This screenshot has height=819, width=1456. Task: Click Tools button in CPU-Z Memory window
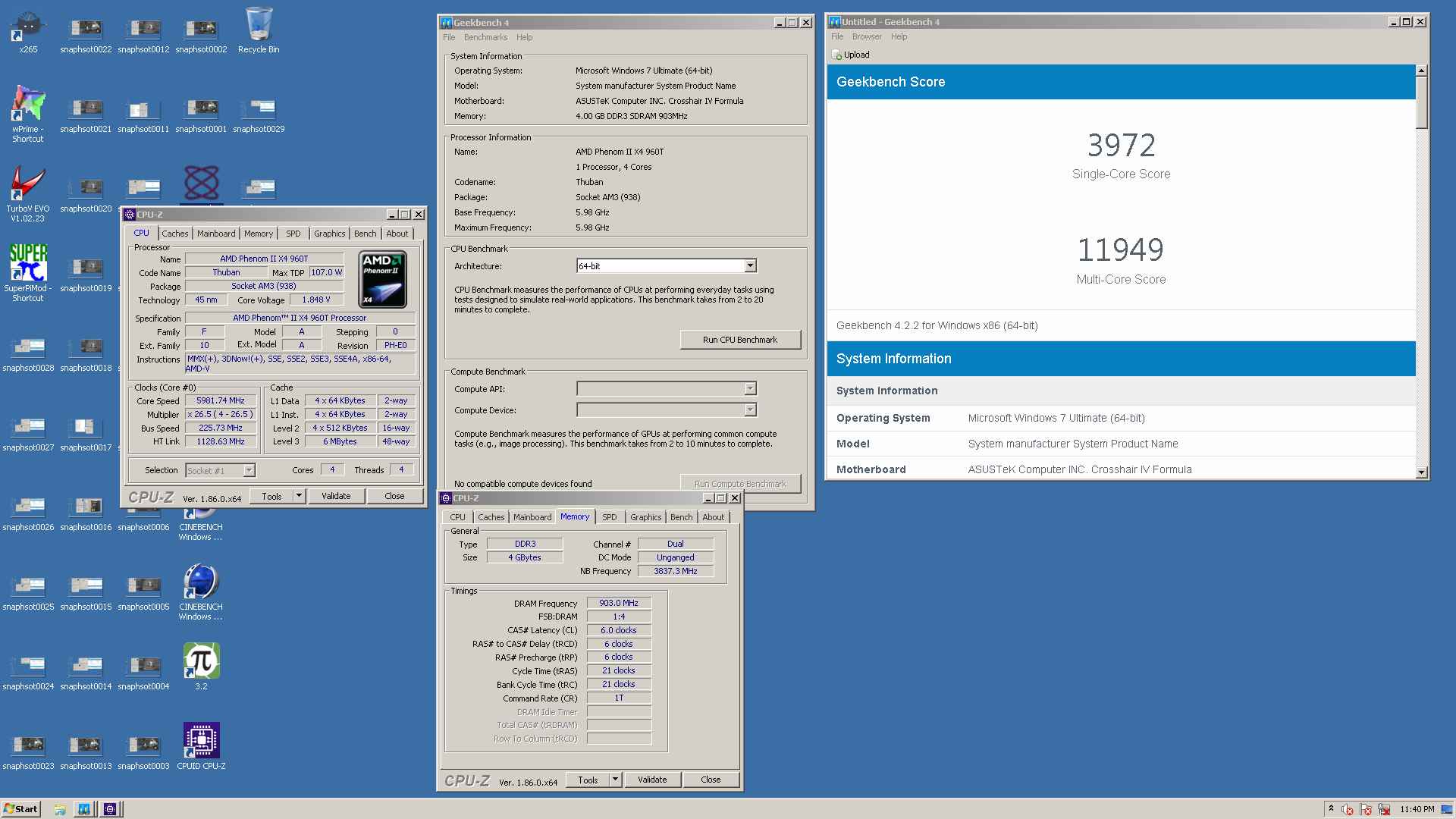(x=588, y=780)
